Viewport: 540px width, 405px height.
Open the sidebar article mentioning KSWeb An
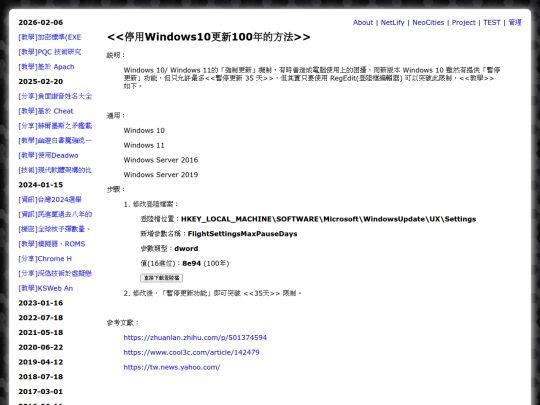(45, 288)
